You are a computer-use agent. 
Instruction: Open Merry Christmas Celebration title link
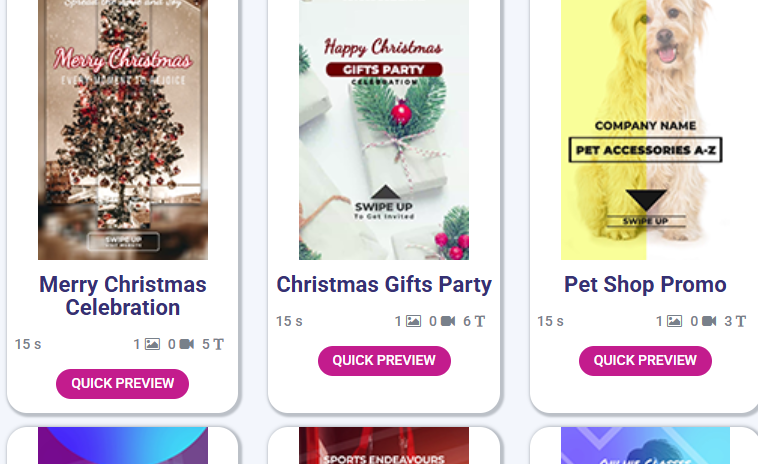coord(123,296)
